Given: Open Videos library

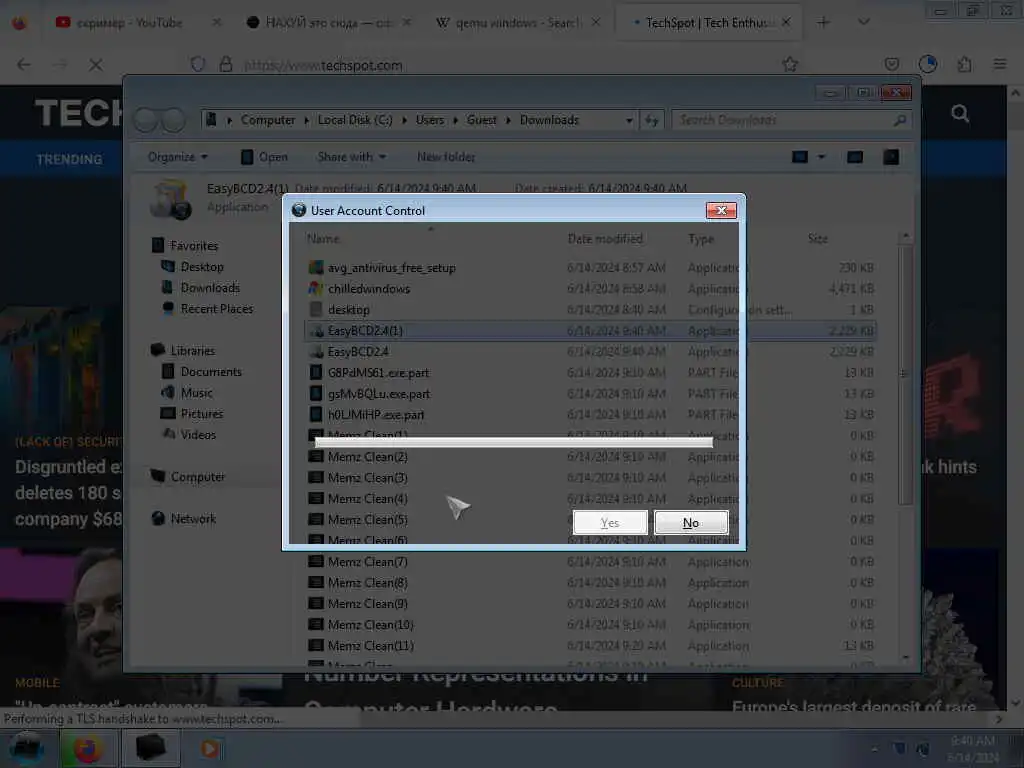Looking at the screenshot, I should tap(198, 434).
